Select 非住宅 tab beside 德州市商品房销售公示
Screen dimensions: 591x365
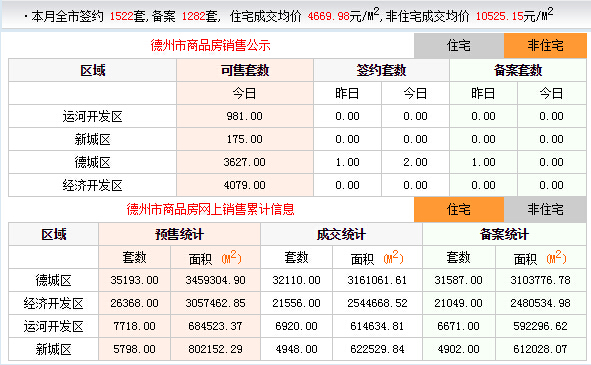545,46
